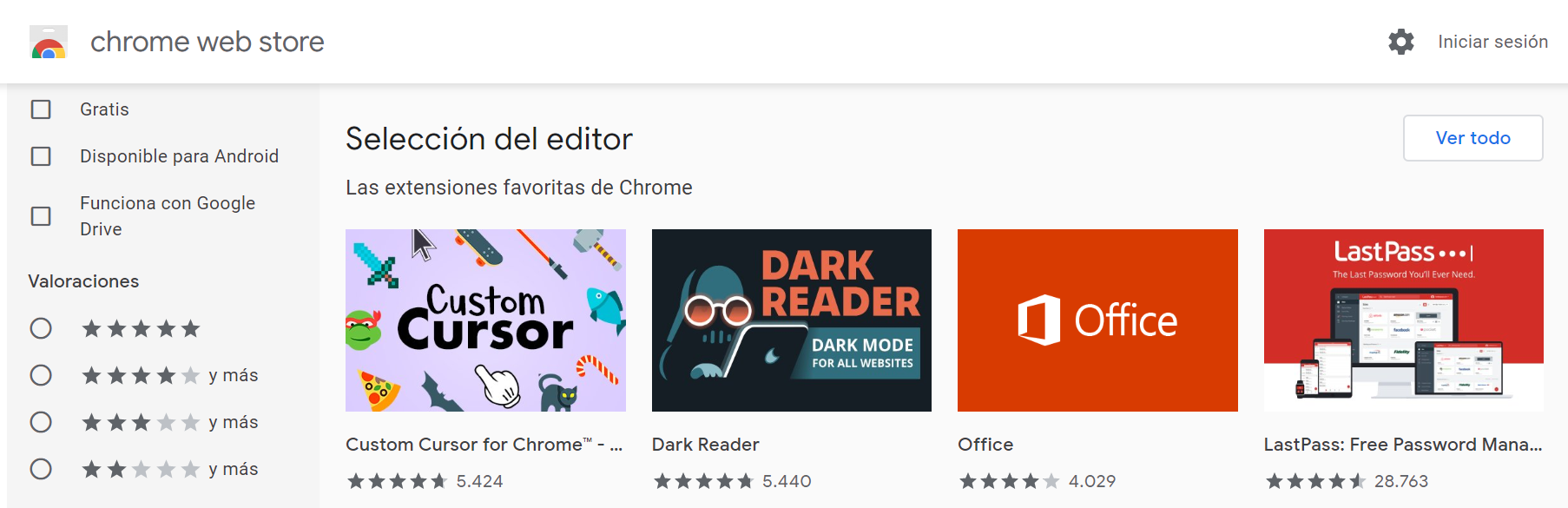Open the Dark Reader extension image
1568x508 pixels.
point(791,320)
